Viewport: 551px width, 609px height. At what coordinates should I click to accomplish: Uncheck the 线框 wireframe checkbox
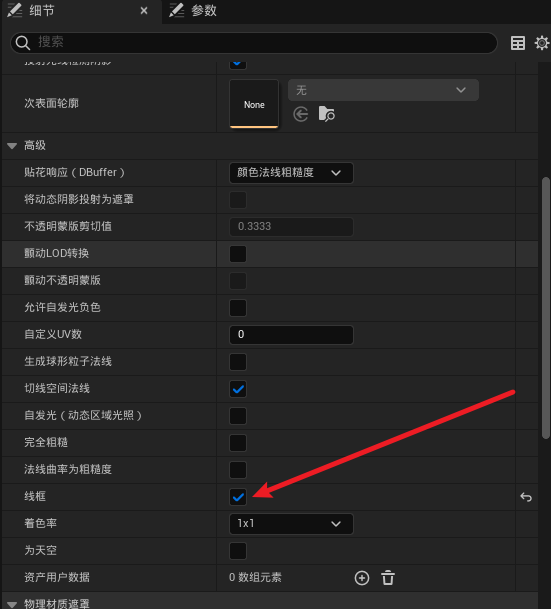[238, 497]
